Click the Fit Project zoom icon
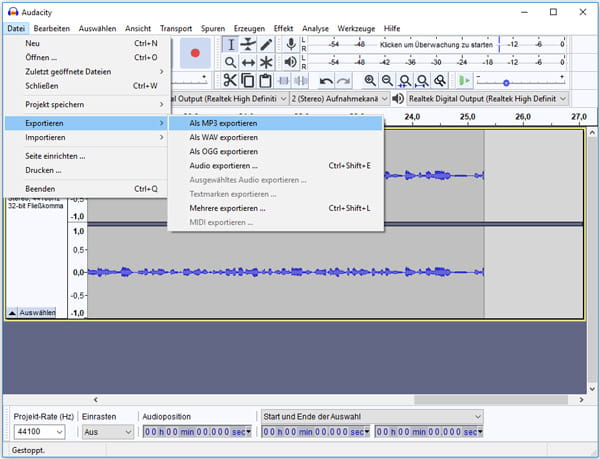Screen dimensions: 600x459 [422, 81]
